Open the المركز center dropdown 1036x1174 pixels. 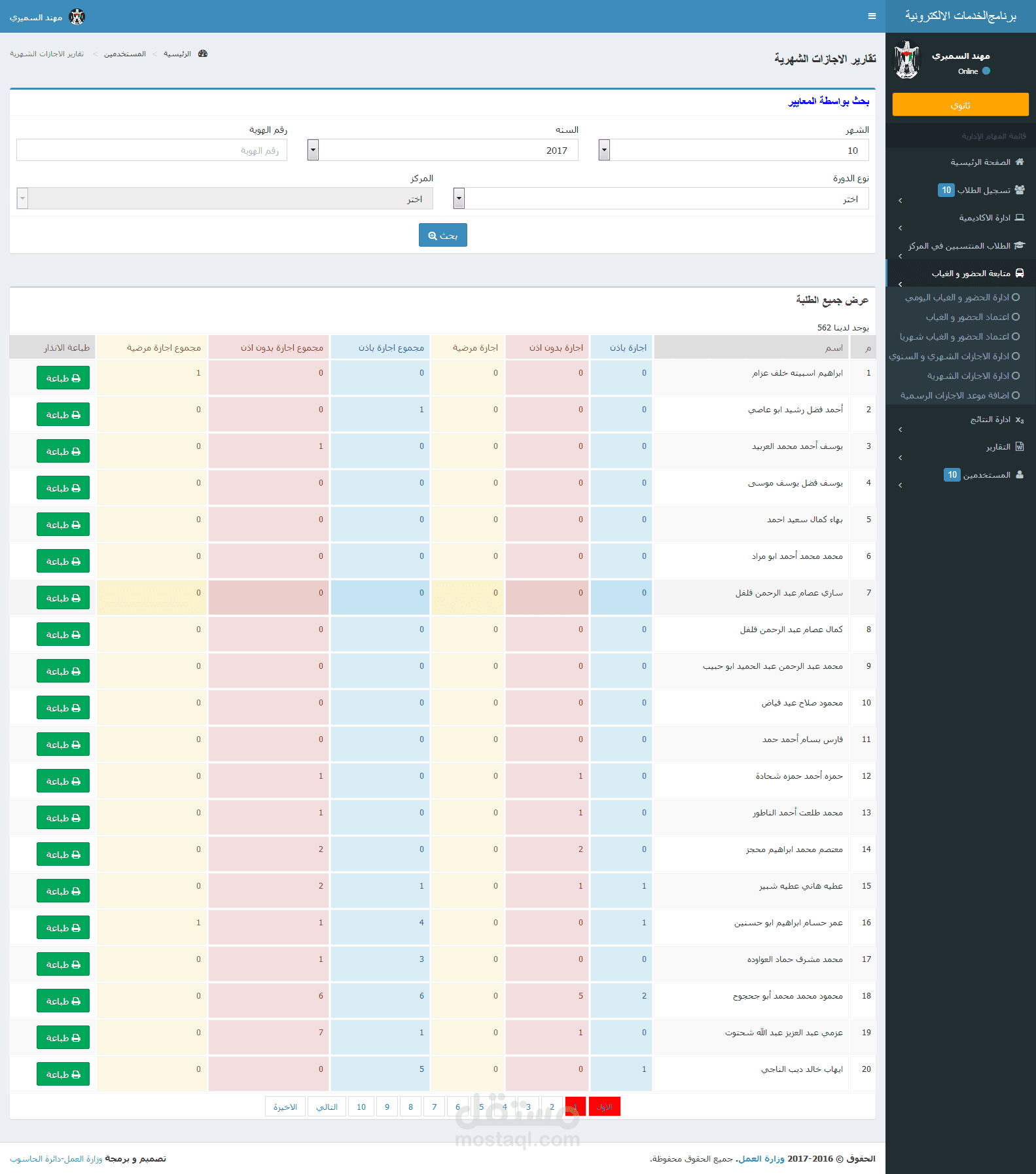click(225, 198)
